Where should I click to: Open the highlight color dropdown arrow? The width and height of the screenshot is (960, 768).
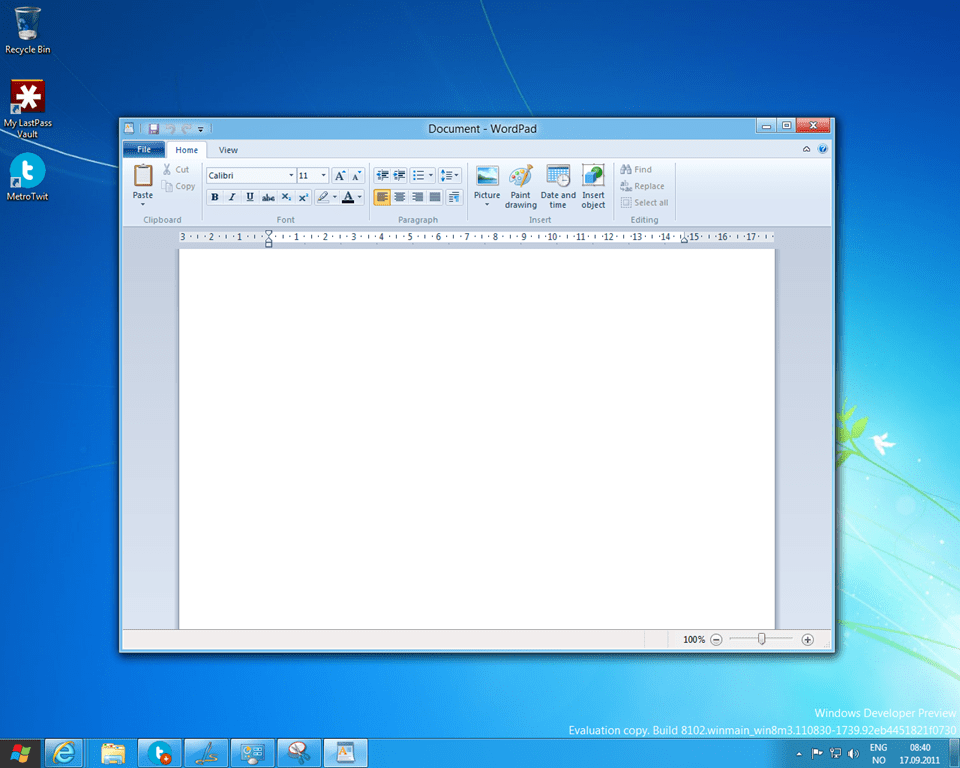335,197
